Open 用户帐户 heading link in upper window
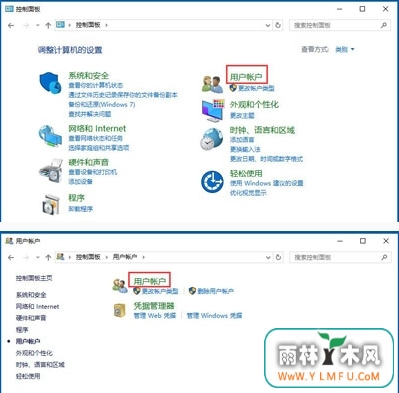This screenshot has width=399, height=393. click(x=246, y=77)
